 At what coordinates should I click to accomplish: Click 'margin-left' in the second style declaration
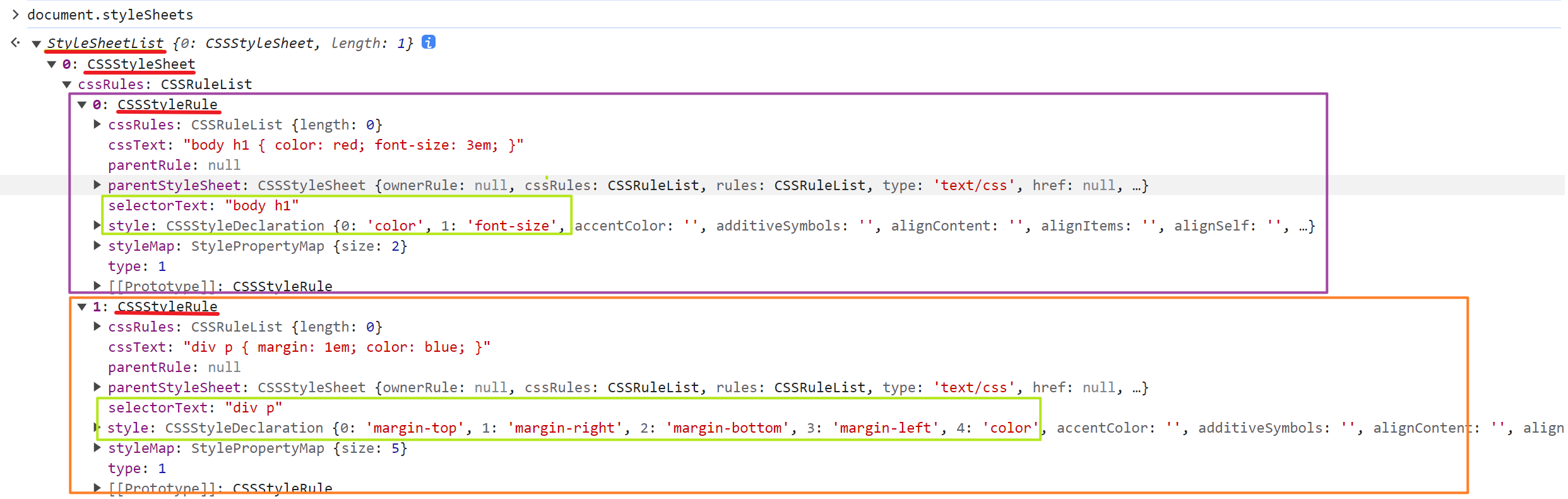886,428
